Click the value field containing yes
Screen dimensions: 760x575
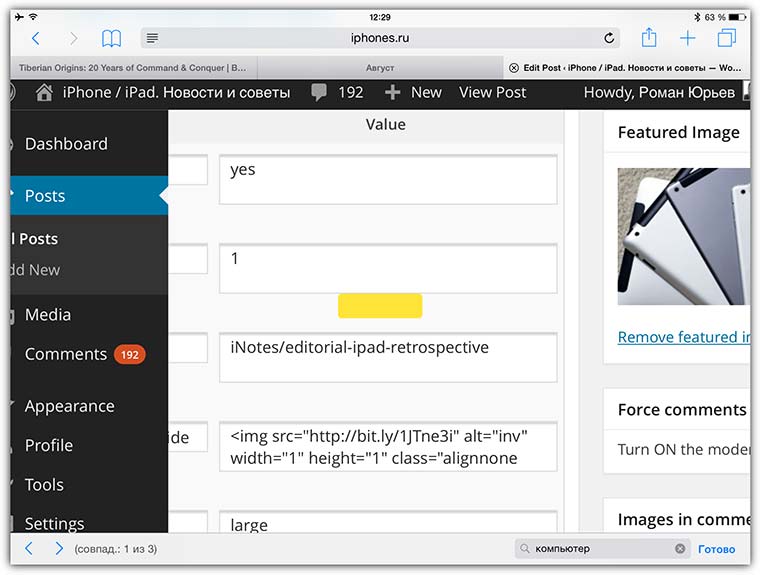[x=388, y=179]
